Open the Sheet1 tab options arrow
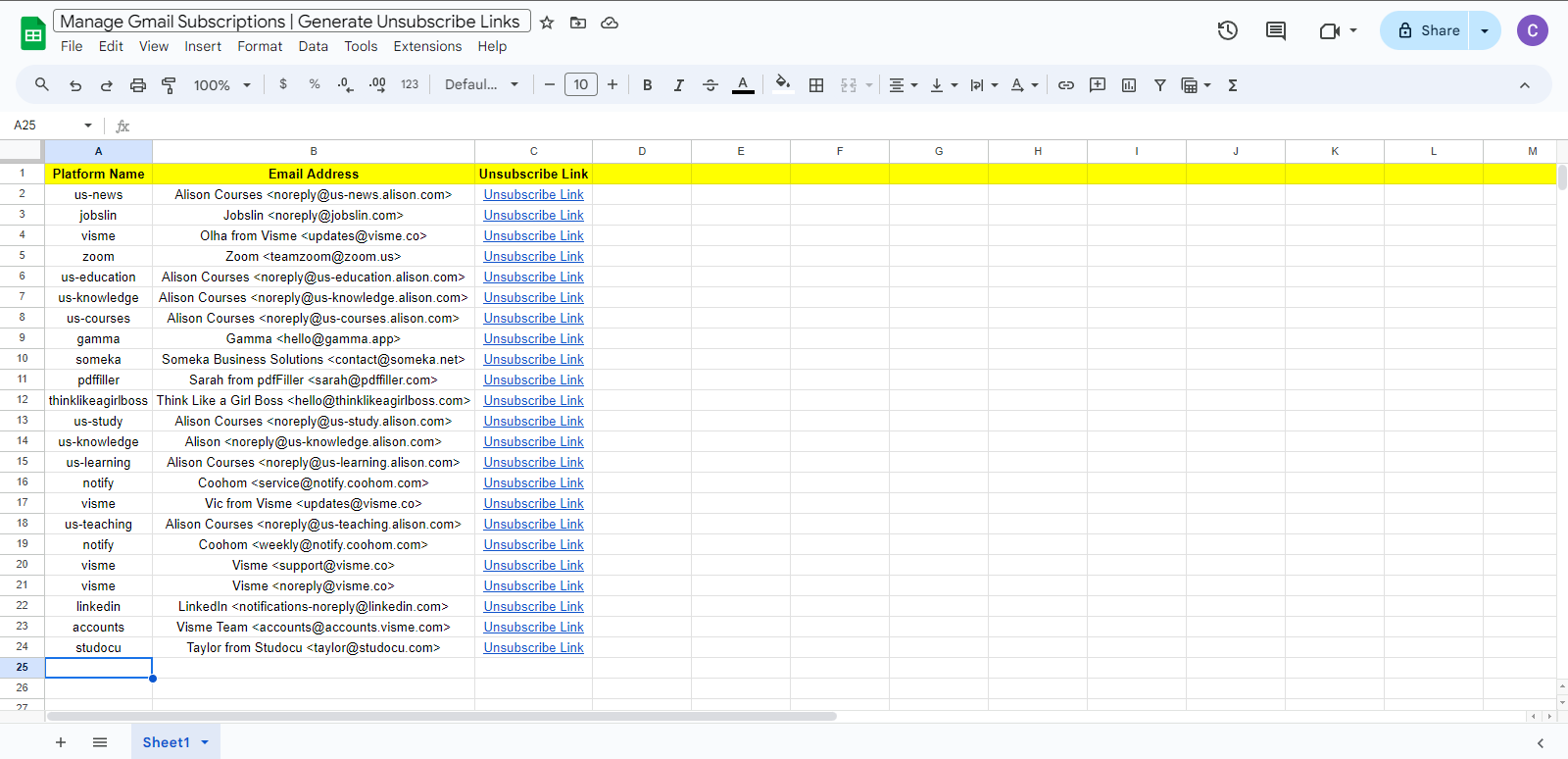1568x759 pixels. coord(205,742)
